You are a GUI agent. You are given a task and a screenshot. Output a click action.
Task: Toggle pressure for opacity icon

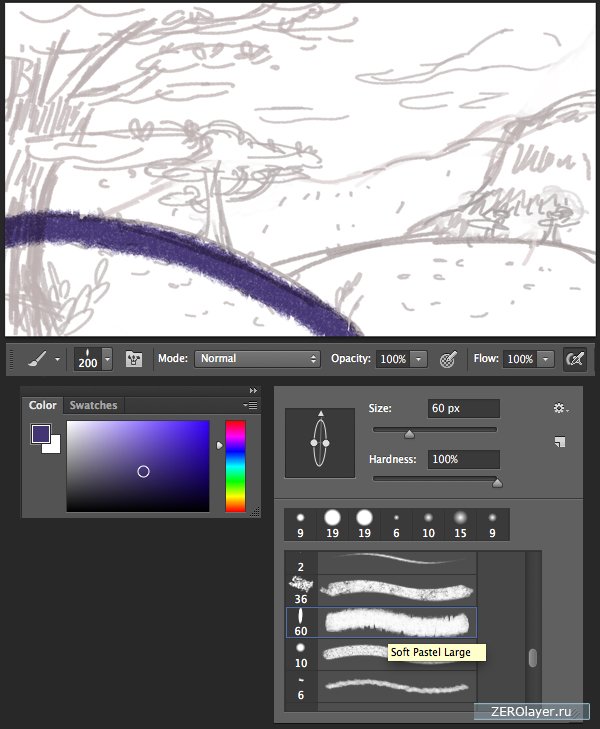[x=448, y=359]
